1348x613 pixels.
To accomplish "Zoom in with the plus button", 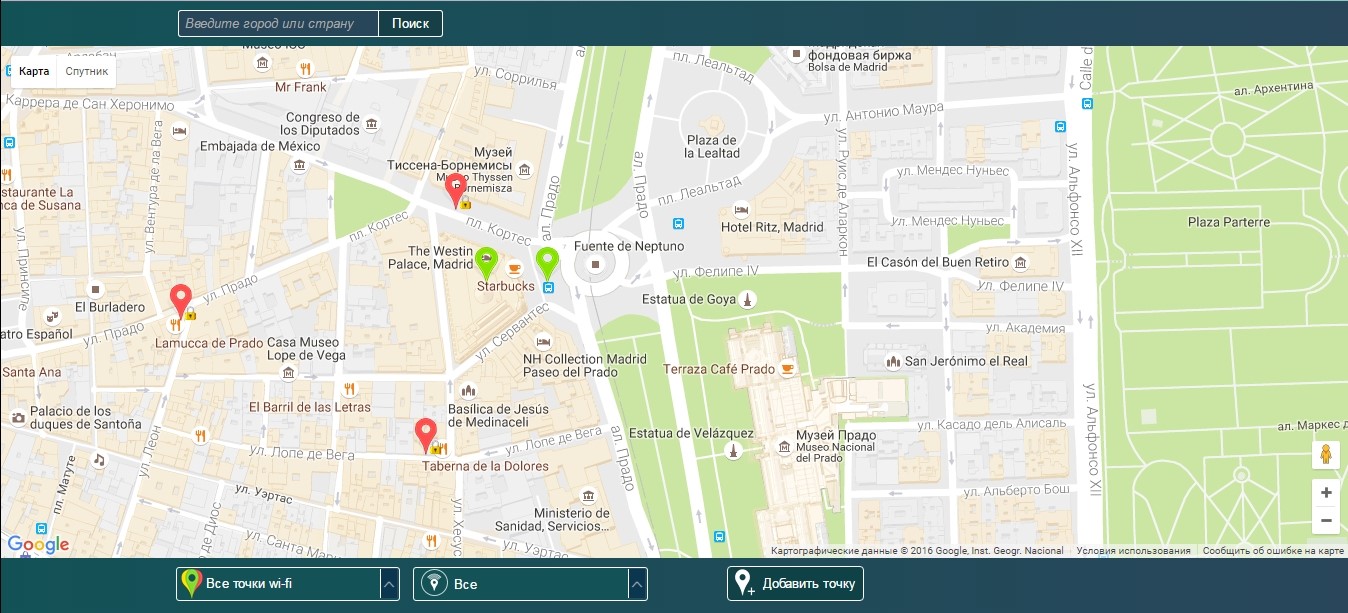I will click(1326, 492).
